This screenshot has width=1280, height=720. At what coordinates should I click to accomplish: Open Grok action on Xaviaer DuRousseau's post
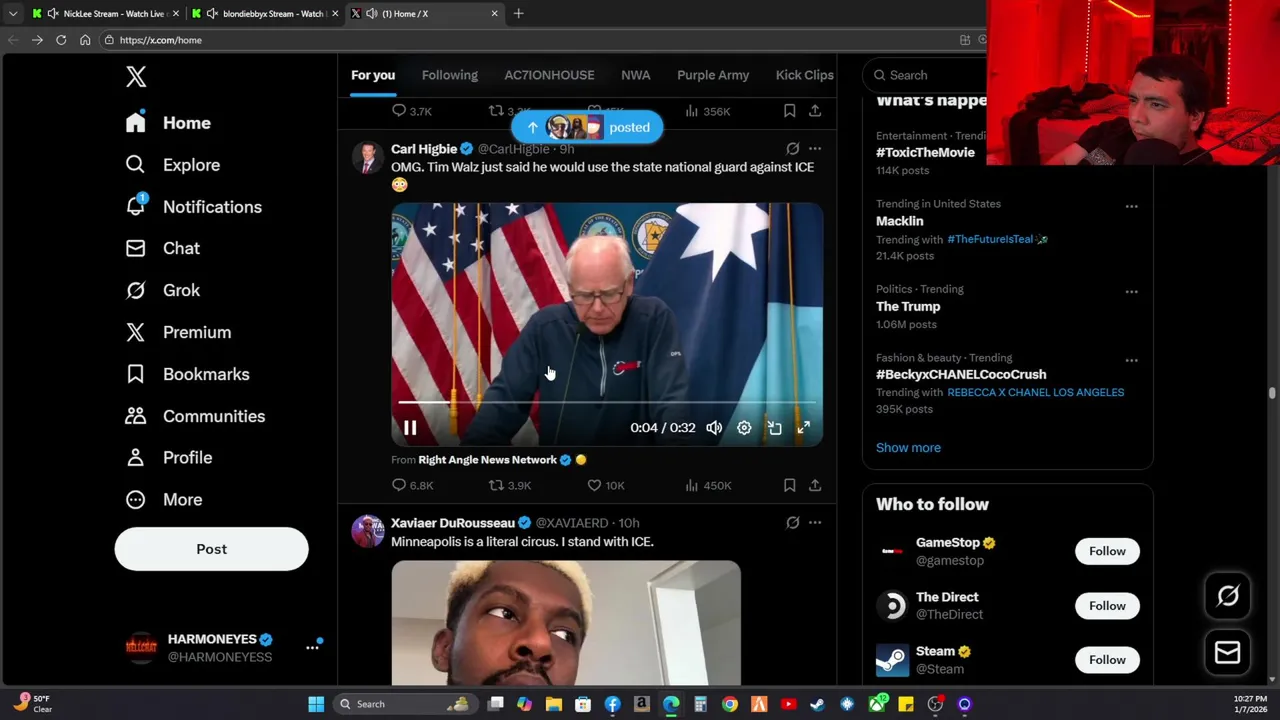[793, 522]
